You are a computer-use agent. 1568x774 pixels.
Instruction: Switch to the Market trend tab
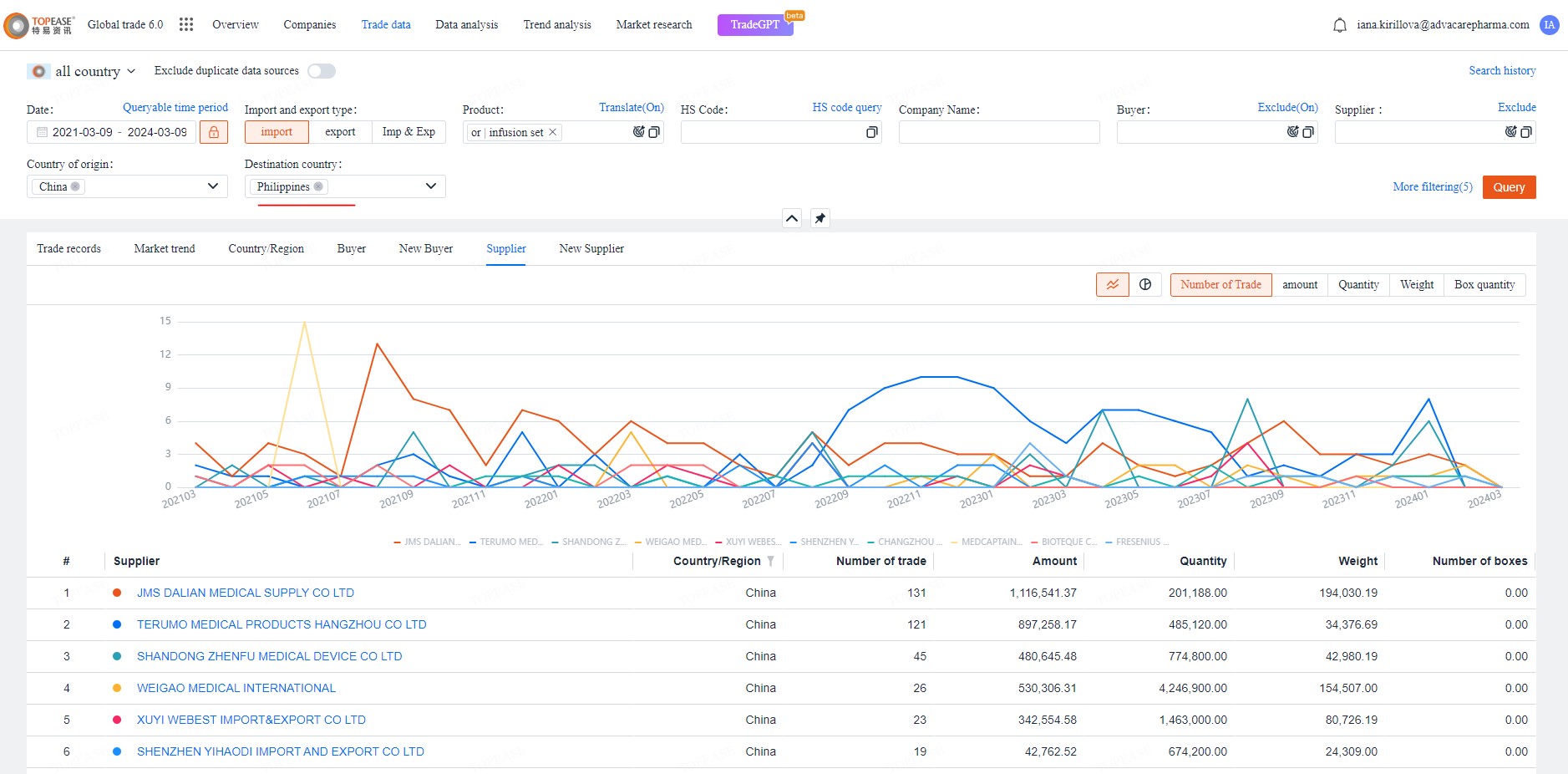pos(165,249)
